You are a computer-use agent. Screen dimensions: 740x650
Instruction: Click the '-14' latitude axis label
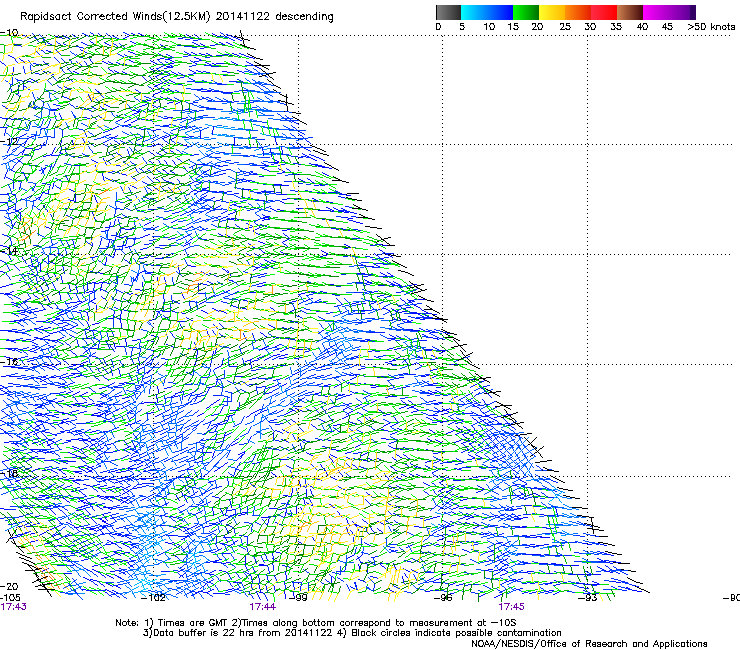(9, 251)
